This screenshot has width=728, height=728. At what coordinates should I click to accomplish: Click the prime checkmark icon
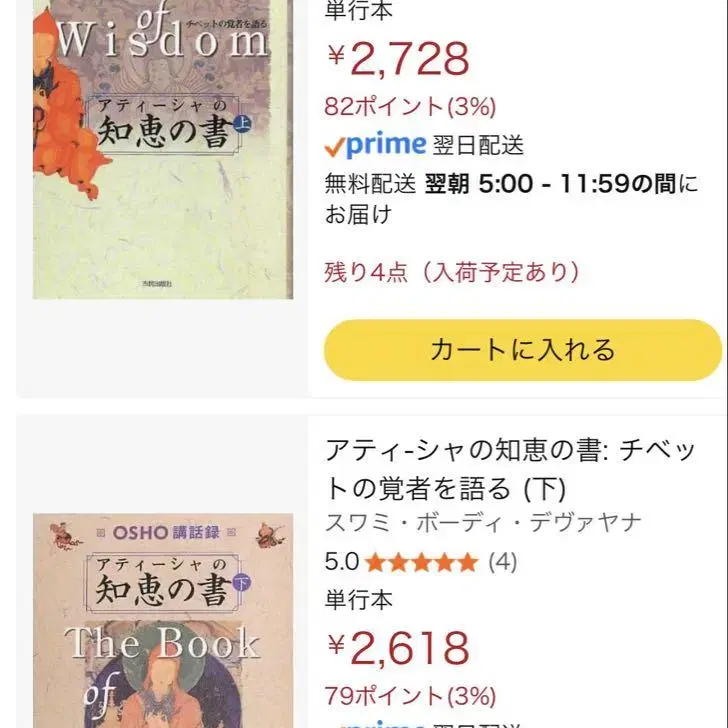click(334, 147)
